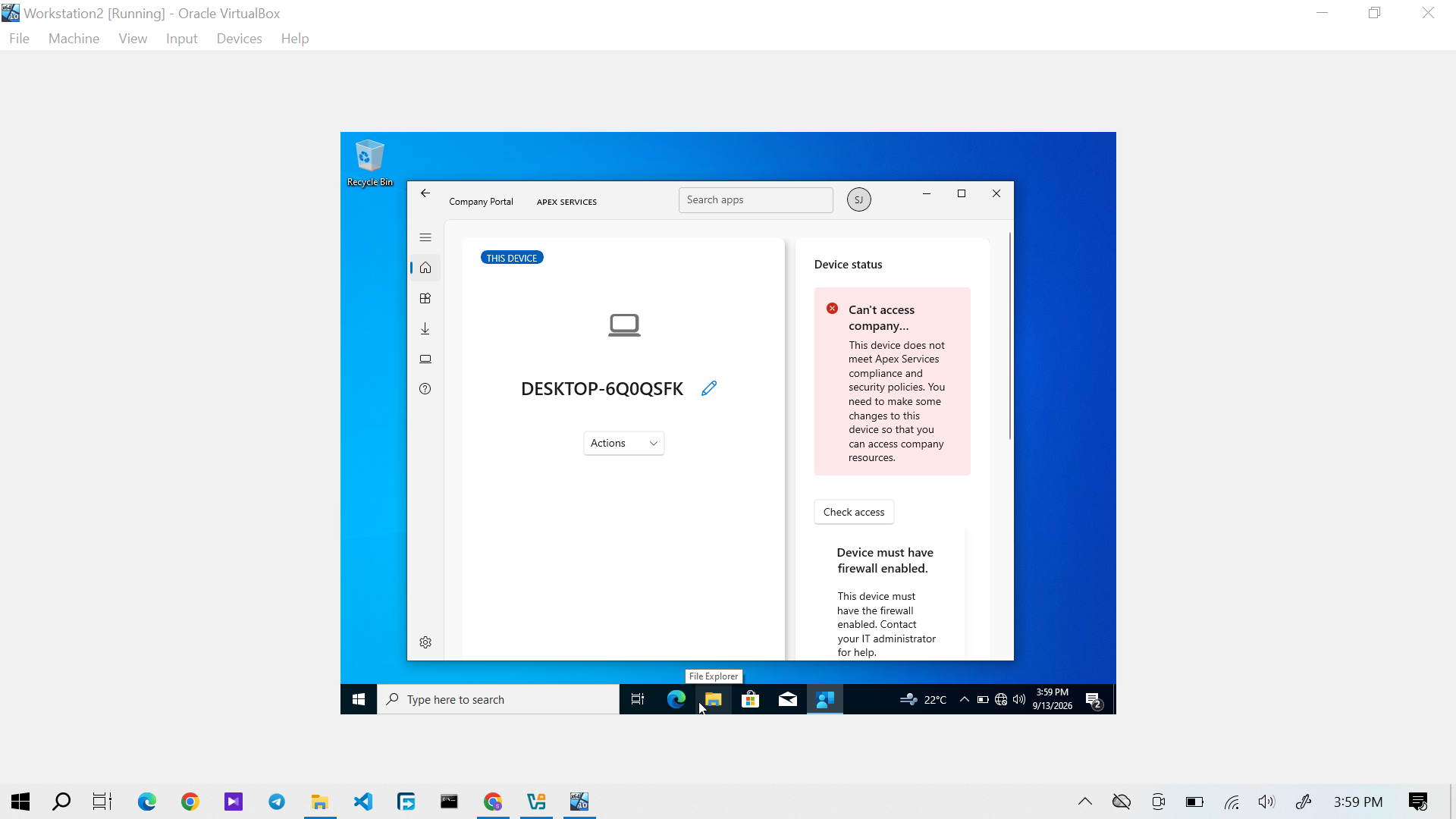Screen dimensions: 1456x819
Task: Open VirtualBox File menu
Action: 19,39
